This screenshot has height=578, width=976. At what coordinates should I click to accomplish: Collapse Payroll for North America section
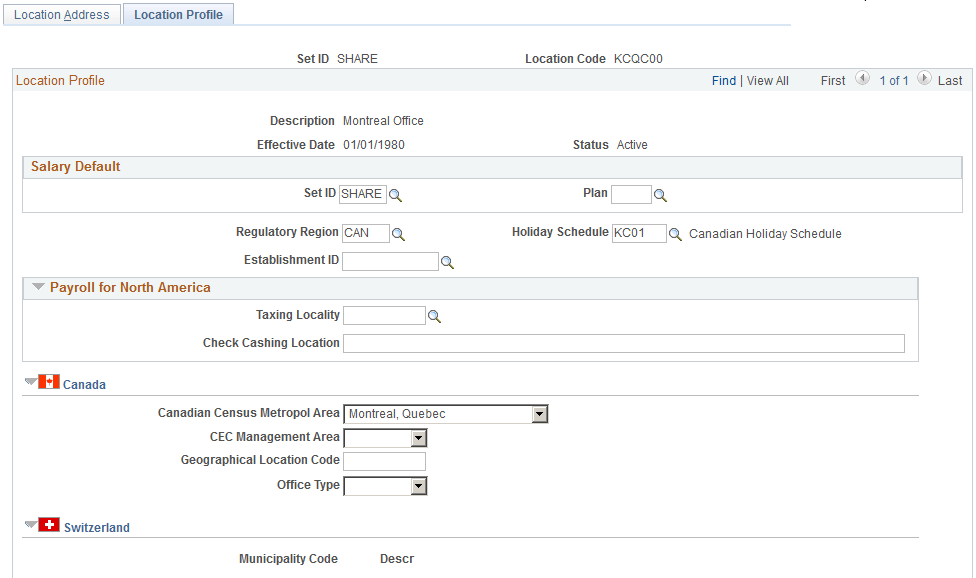pos(39,287)
